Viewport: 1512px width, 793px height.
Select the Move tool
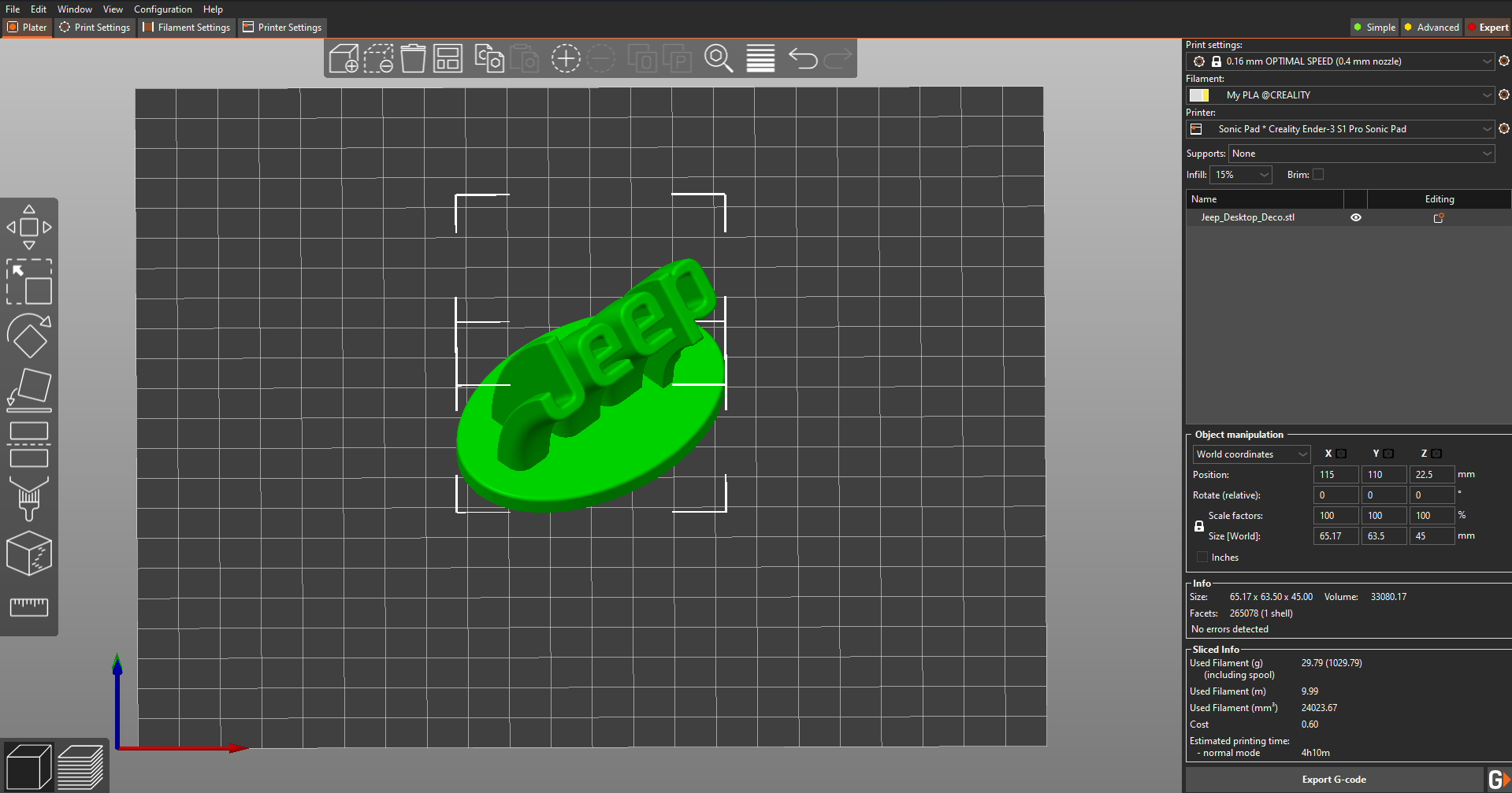(29, 228)
